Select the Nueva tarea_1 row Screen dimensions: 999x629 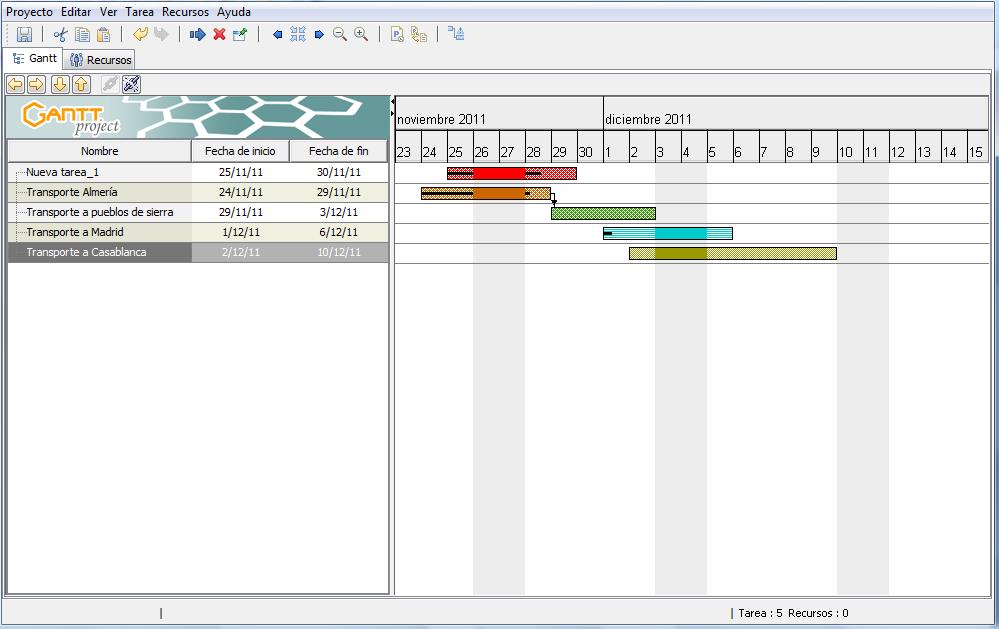198,172
